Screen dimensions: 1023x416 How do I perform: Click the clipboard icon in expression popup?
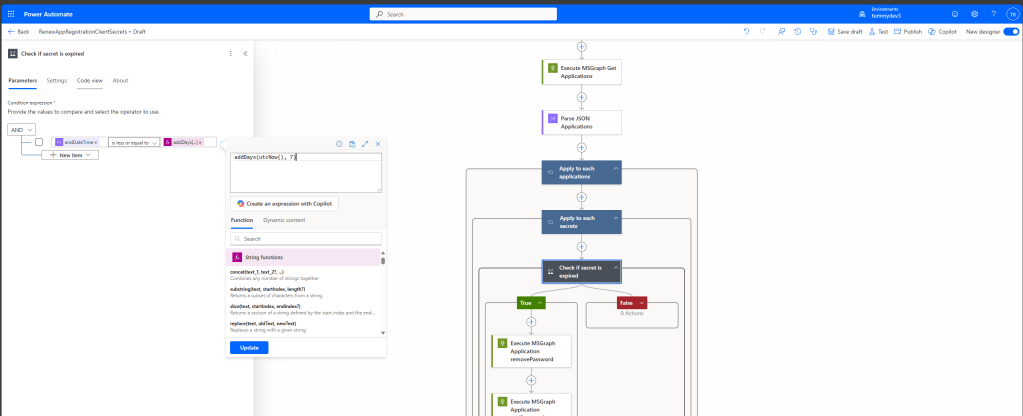pyautogui.click(x=352, y=143)
